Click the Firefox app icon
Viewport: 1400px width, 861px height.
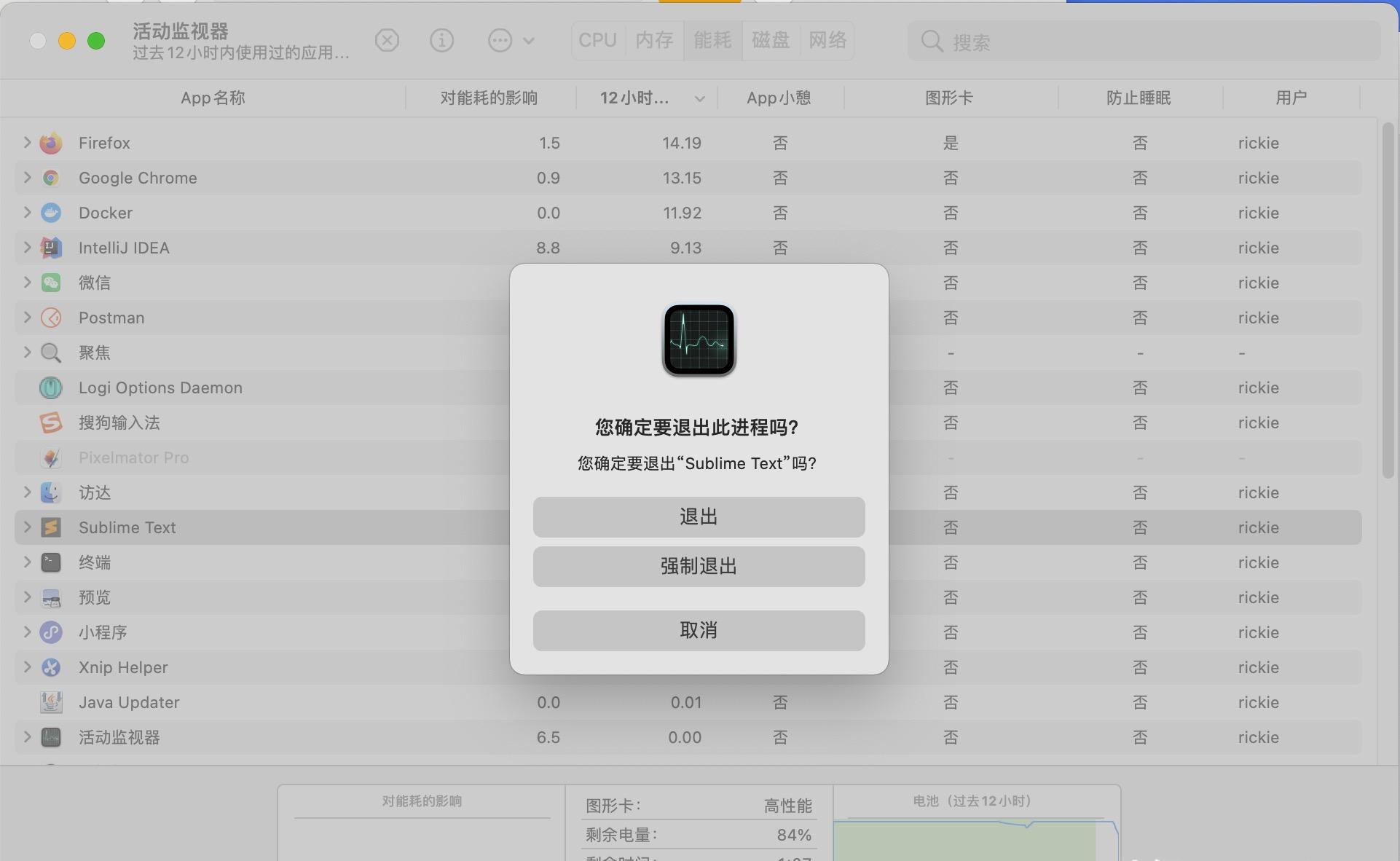[51, 143]
